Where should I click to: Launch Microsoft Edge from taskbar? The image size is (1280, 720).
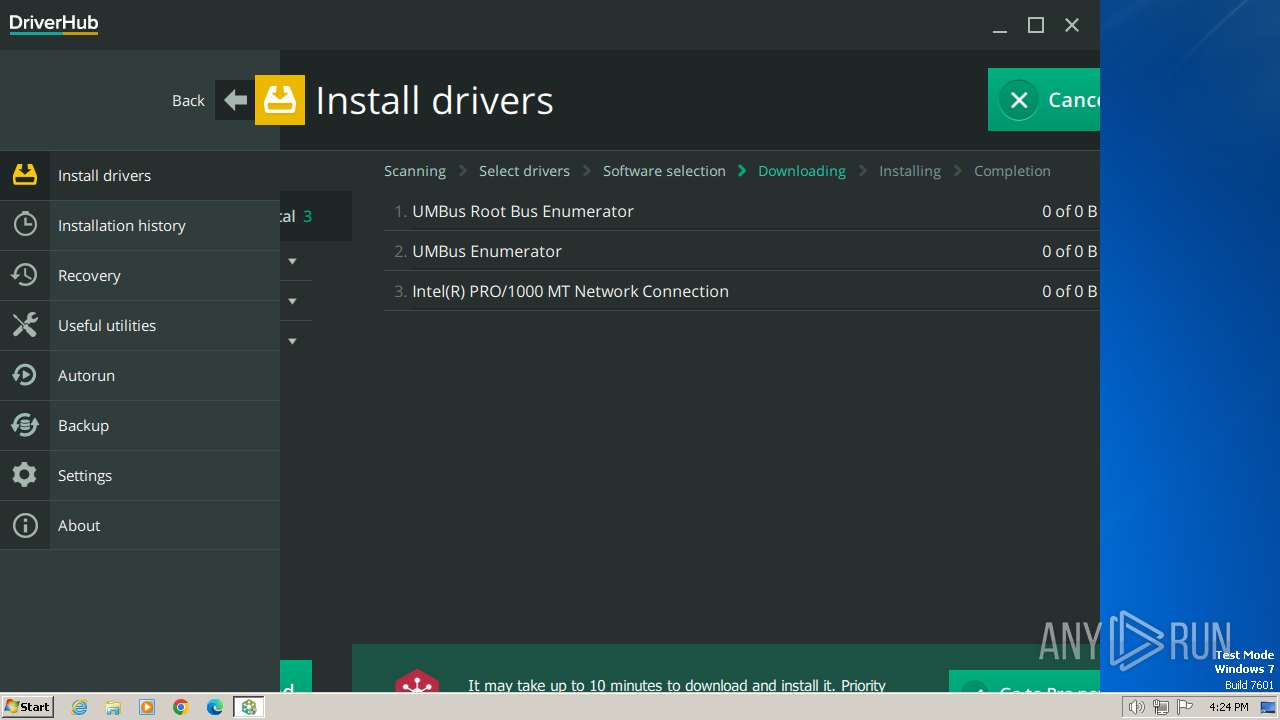(x=215, y=707)
